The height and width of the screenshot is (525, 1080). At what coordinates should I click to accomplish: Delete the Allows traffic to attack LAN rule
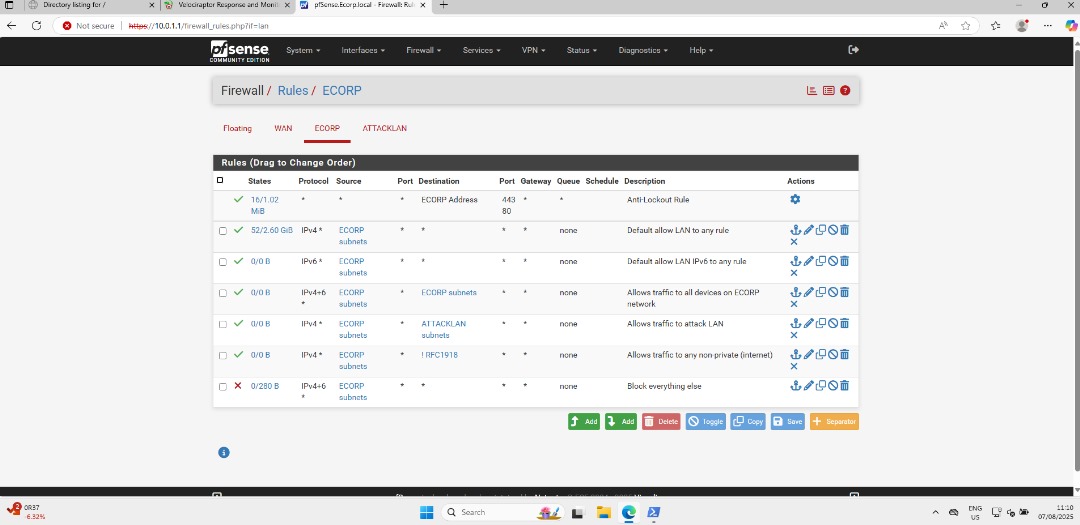[x=844, y=323]
